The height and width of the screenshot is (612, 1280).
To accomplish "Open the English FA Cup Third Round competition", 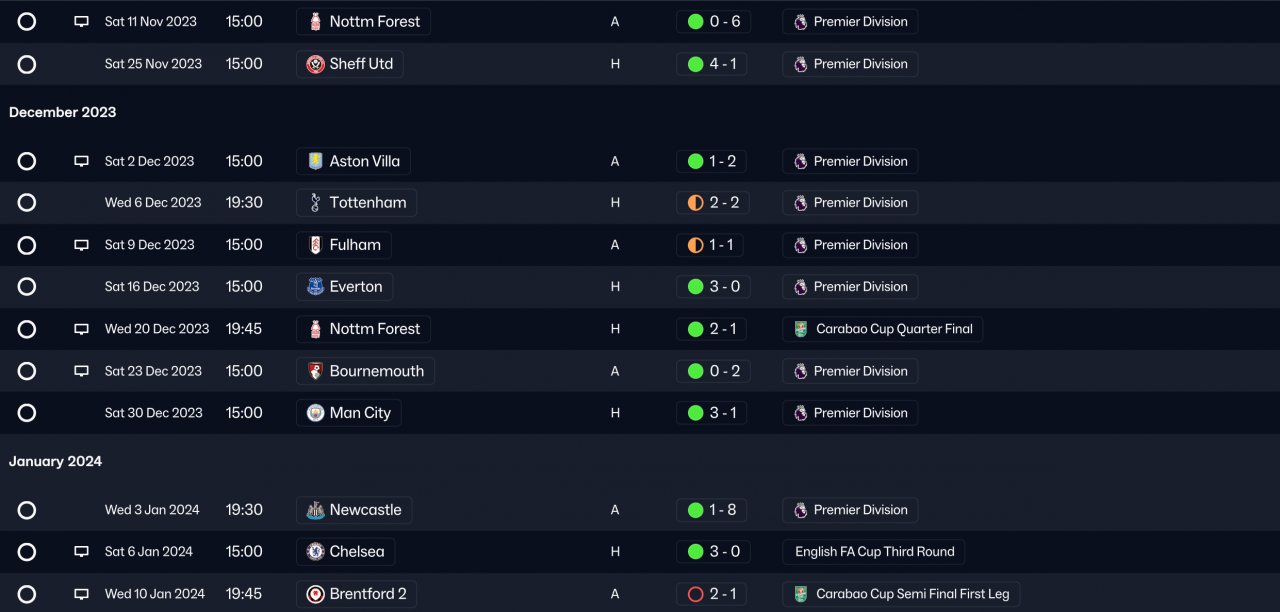I will [874, 552].
